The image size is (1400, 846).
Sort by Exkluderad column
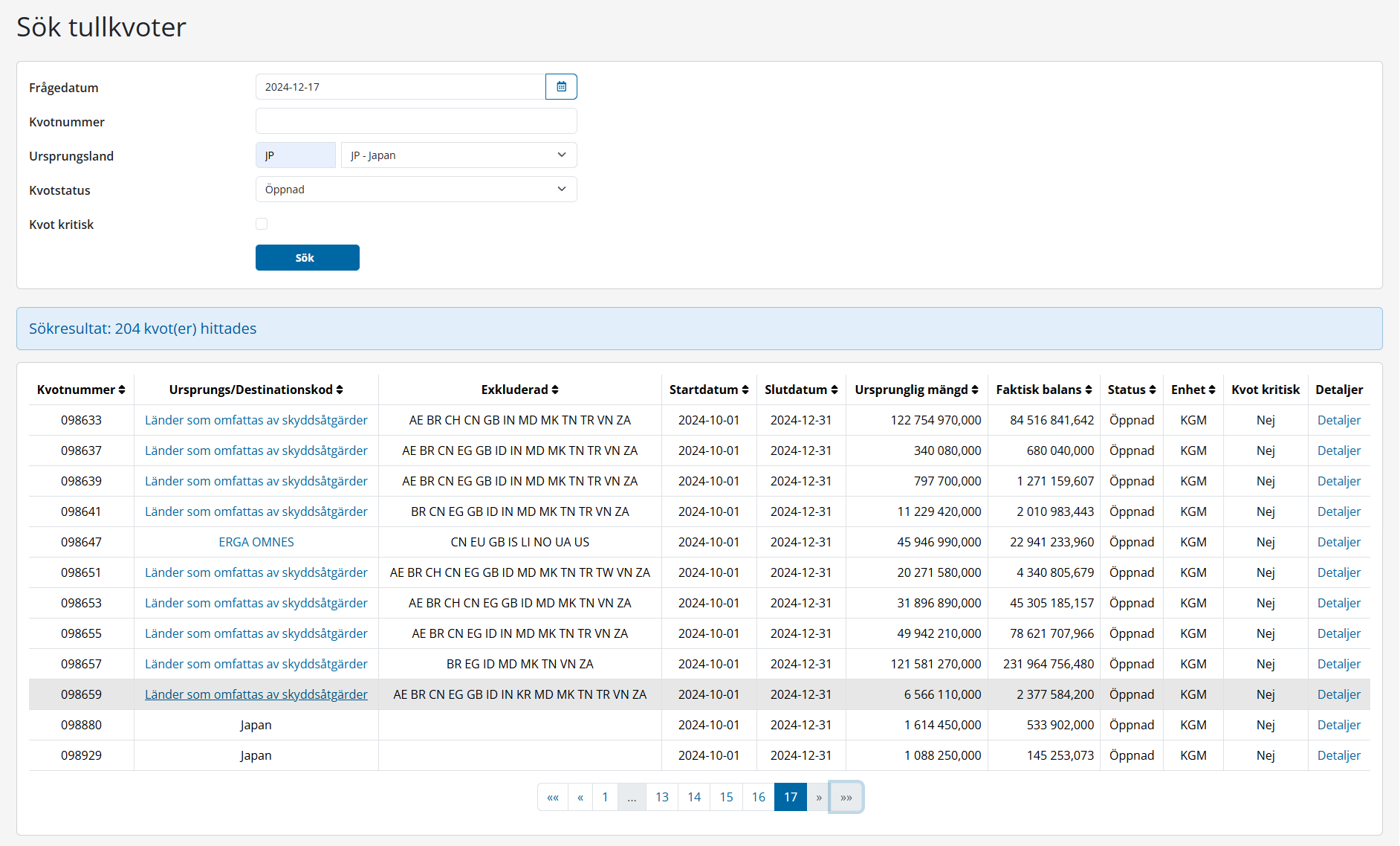coord(519,390)
